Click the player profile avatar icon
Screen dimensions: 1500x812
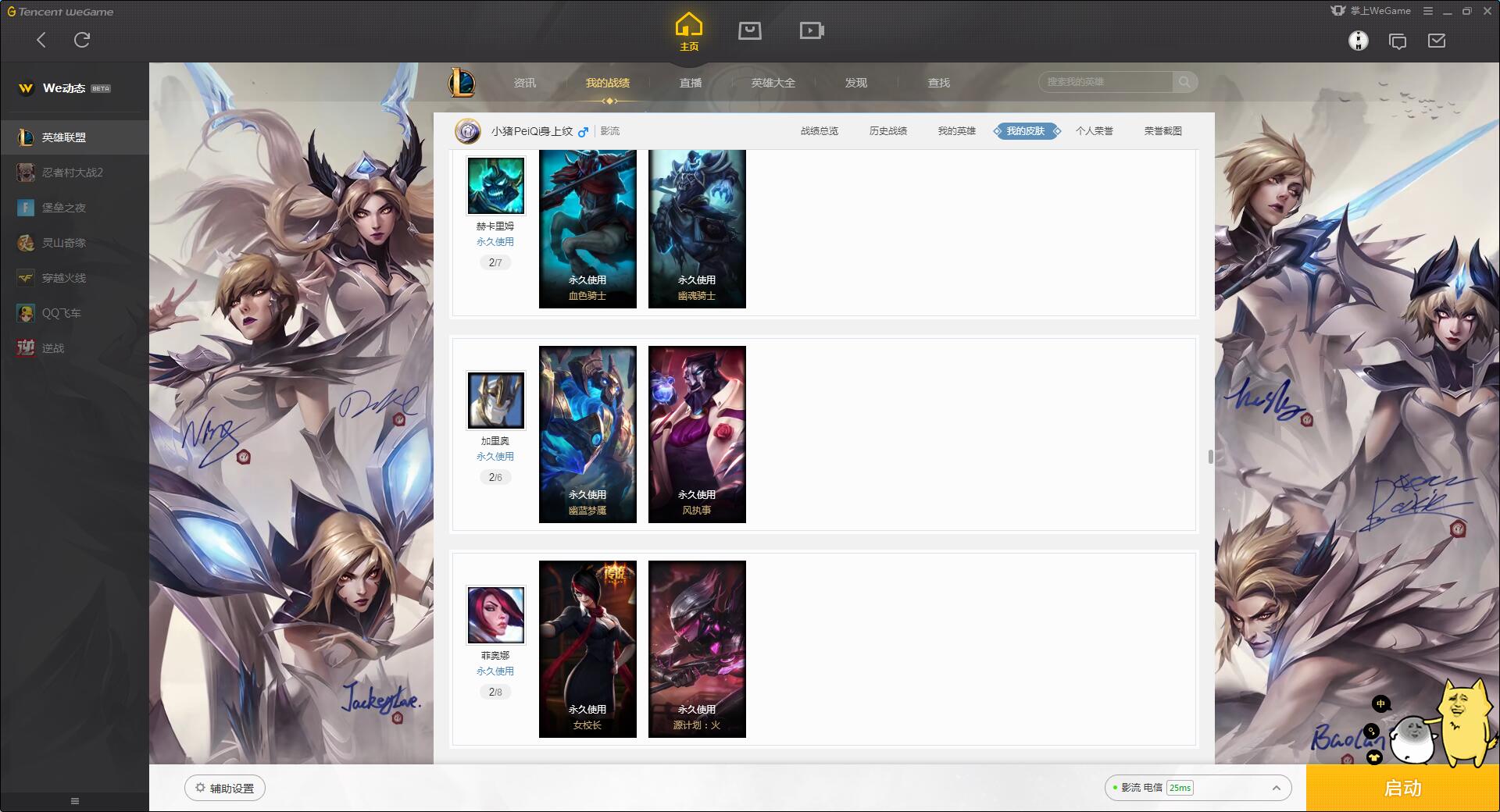point(468,131)
